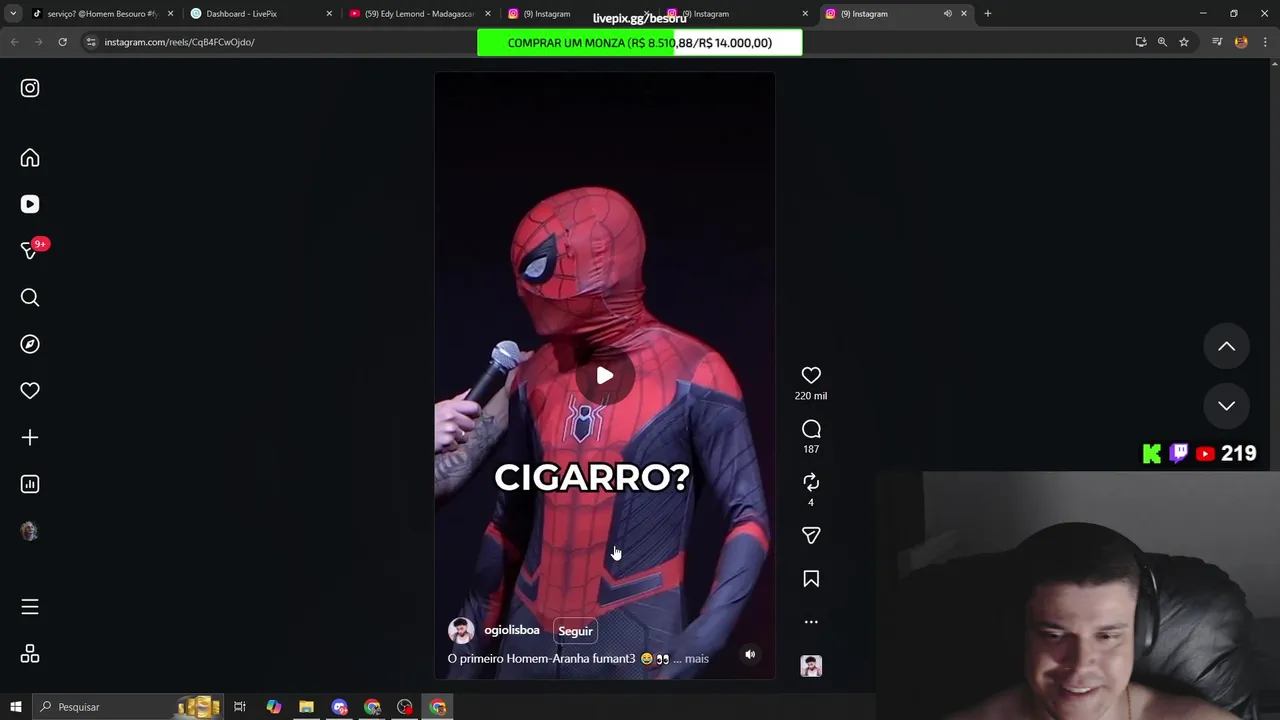Bookmark this page with star icon
The height and width of the screenshot is (720, 1280).
point(1184,42)
